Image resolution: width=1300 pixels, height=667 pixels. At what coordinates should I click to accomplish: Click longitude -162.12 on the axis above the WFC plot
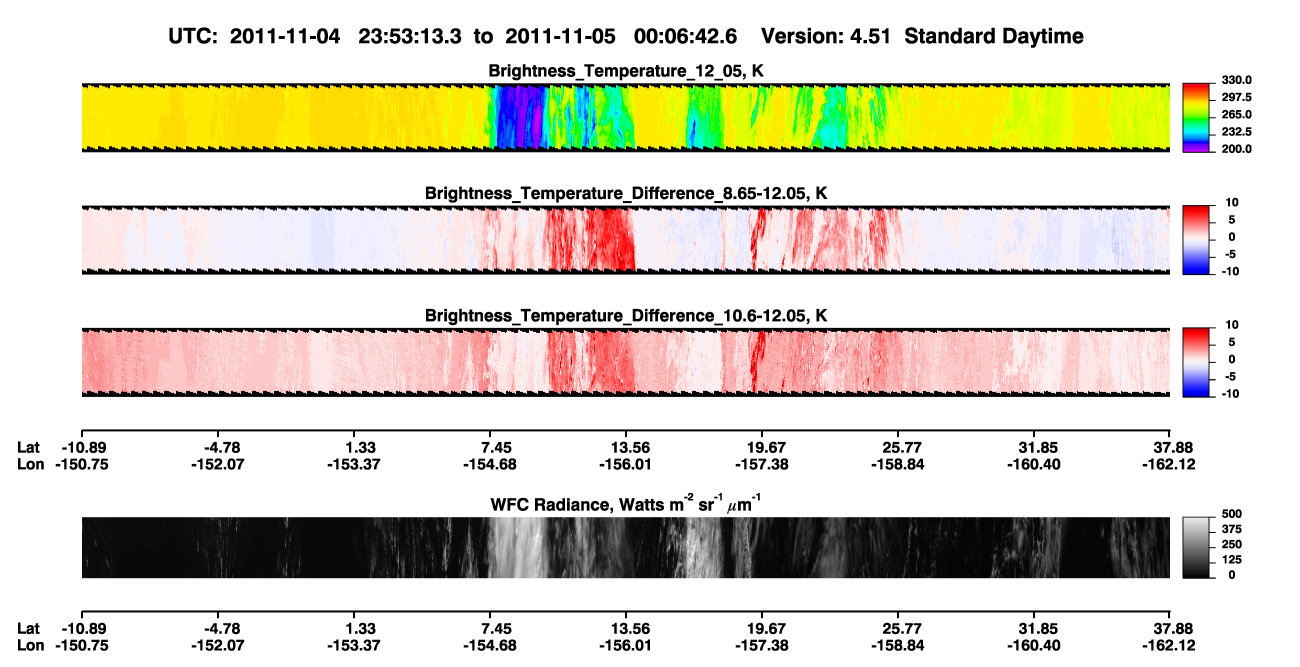coord(1170,464)
